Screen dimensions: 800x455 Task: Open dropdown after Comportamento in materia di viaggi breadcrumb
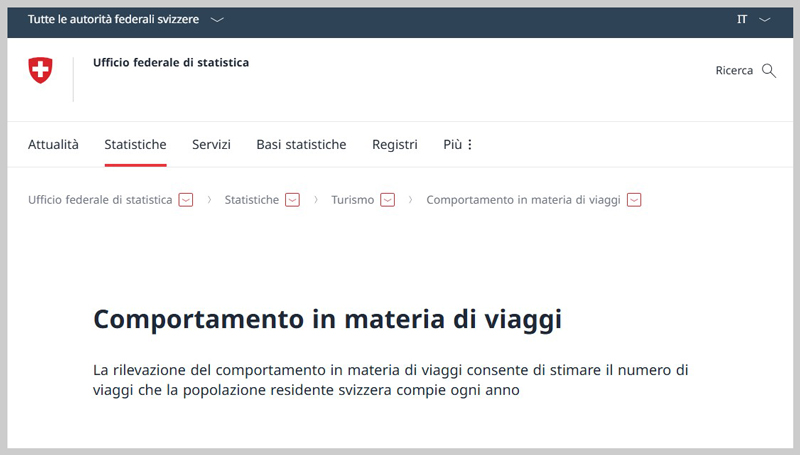(633, 200)
